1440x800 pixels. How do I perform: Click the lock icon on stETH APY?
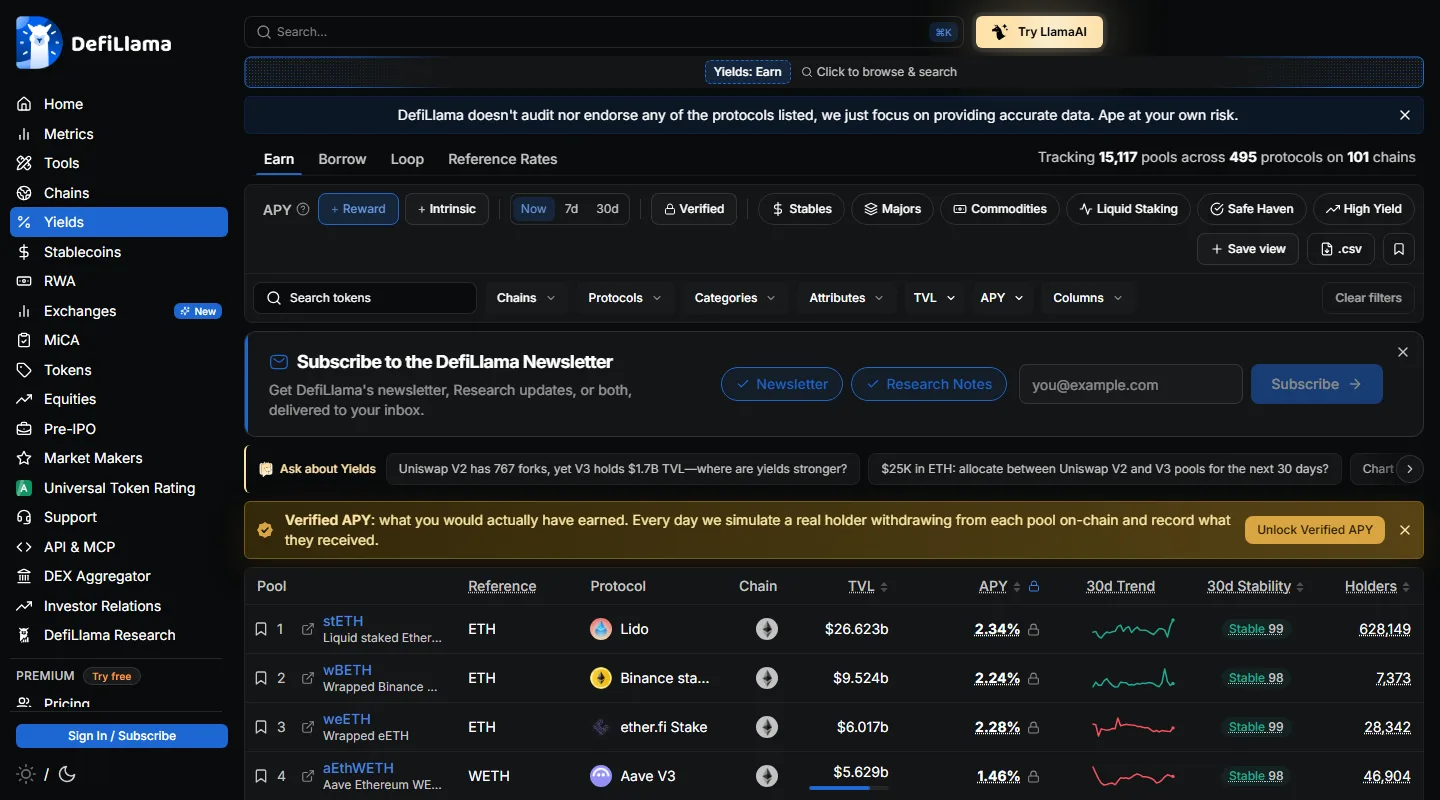[x=1034, y=630]
